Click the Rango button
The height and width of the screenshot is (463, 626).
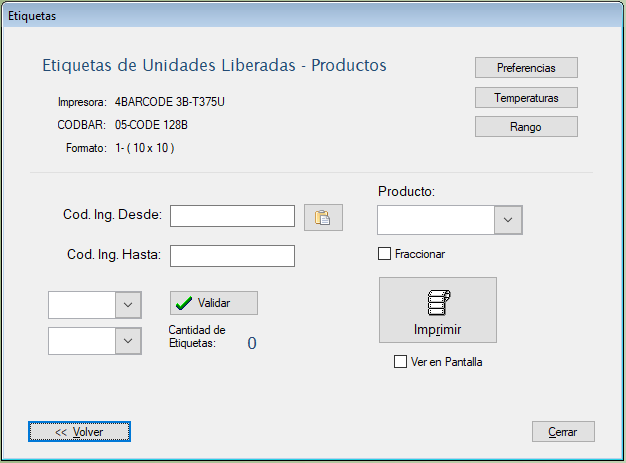pyautogui.click(x=526, y=127)
